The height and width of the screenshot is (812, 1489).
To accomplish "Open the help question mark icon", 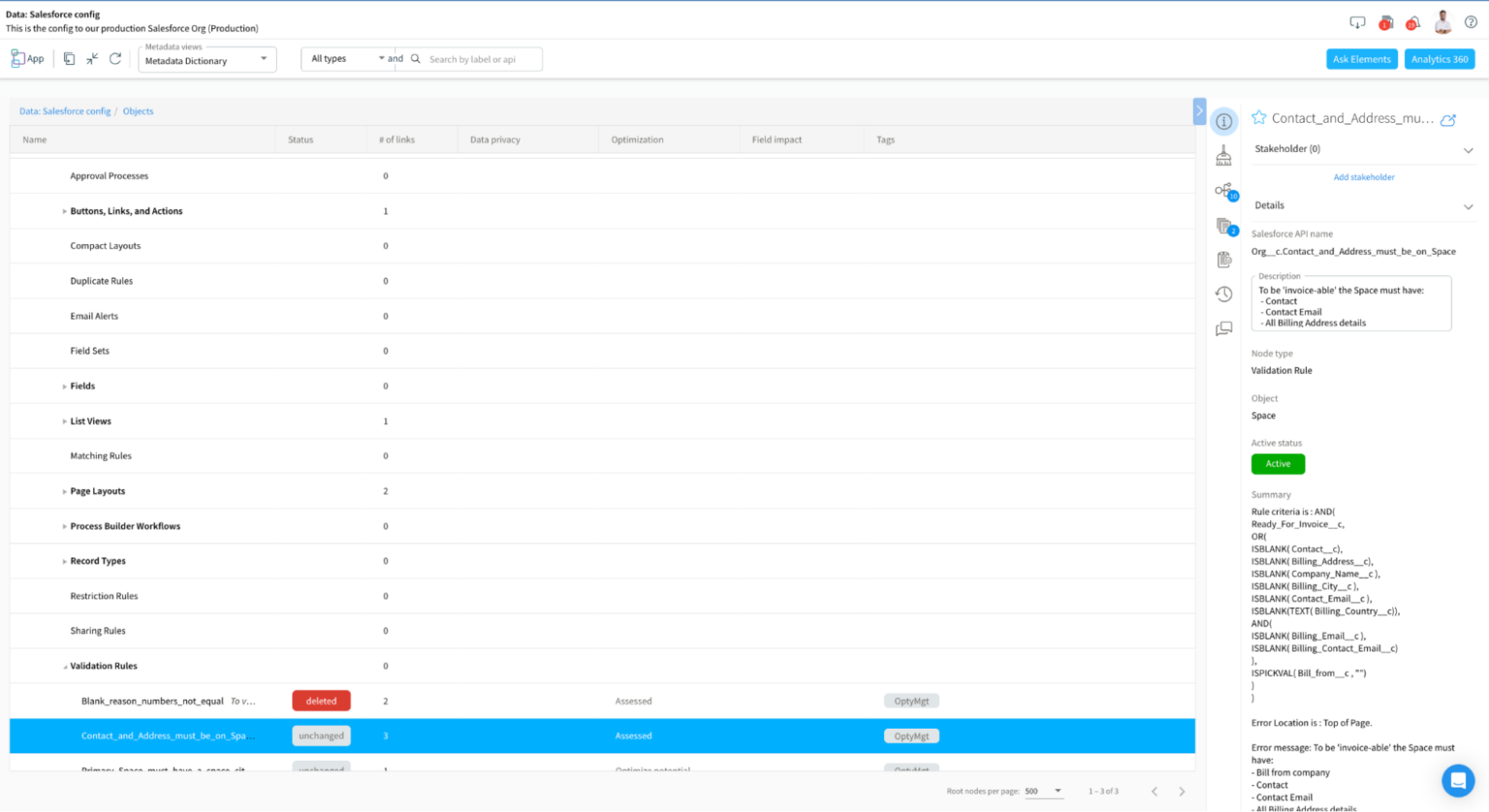I will 1469,22.
